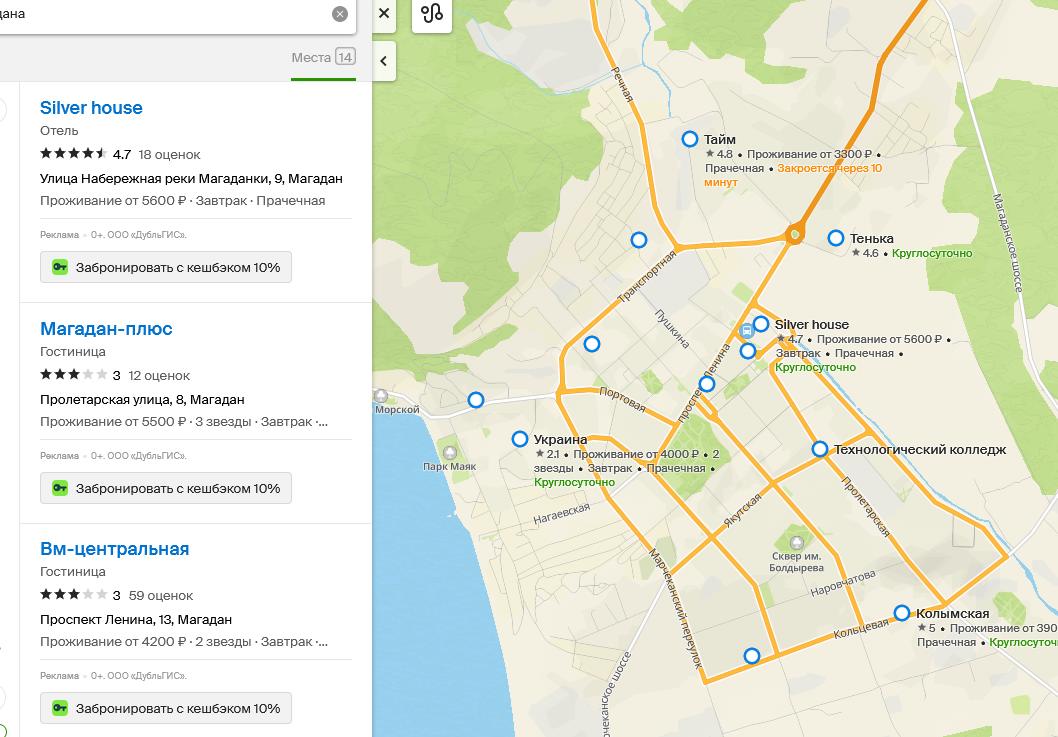This screenshot has height=737, width=1058.
Task: Click the 59 оценок rating count
Action: 161,595
